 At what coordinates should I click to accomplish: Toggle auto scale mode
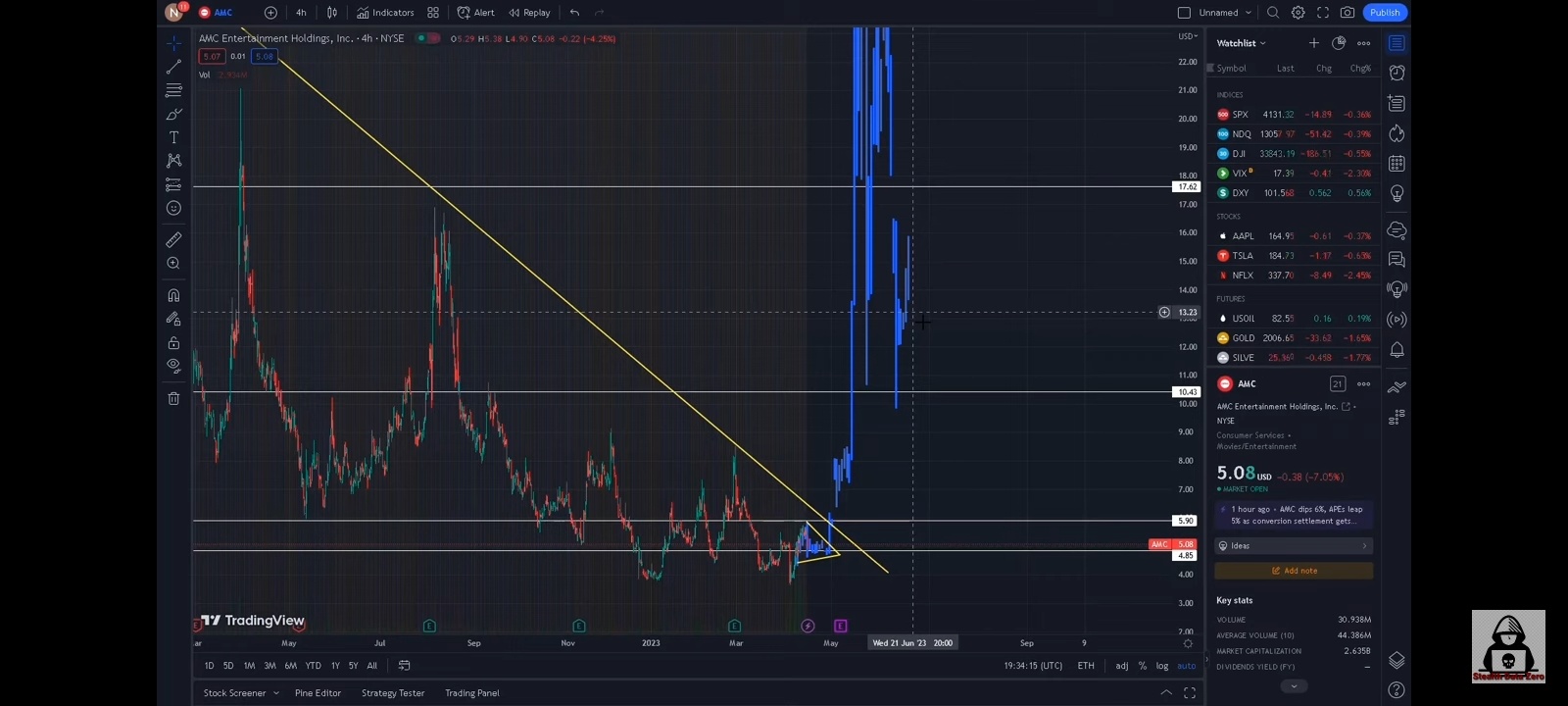click(x=1187, y=666)
